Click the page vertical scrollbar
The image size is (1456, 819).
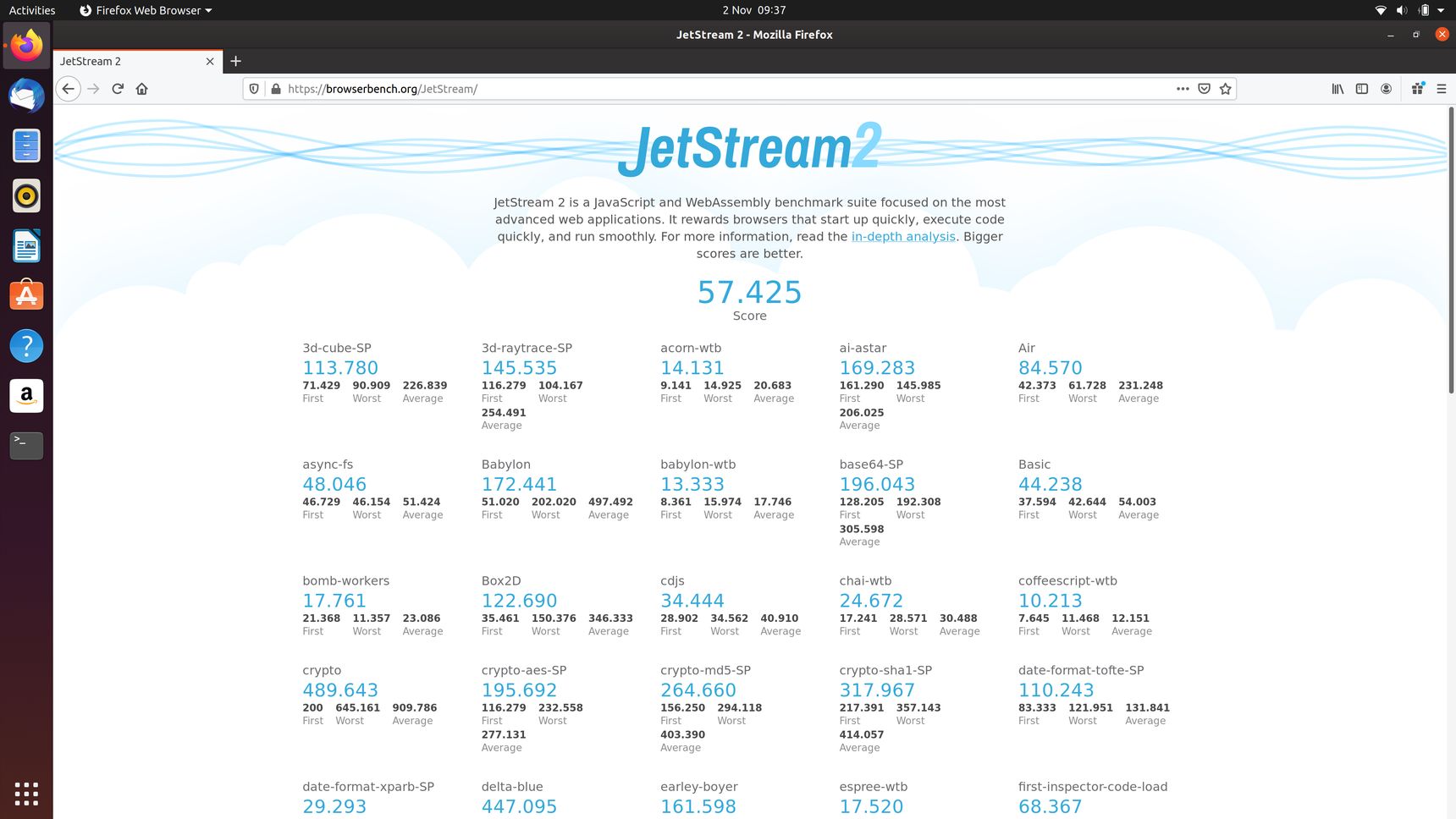coord(1451,250)
